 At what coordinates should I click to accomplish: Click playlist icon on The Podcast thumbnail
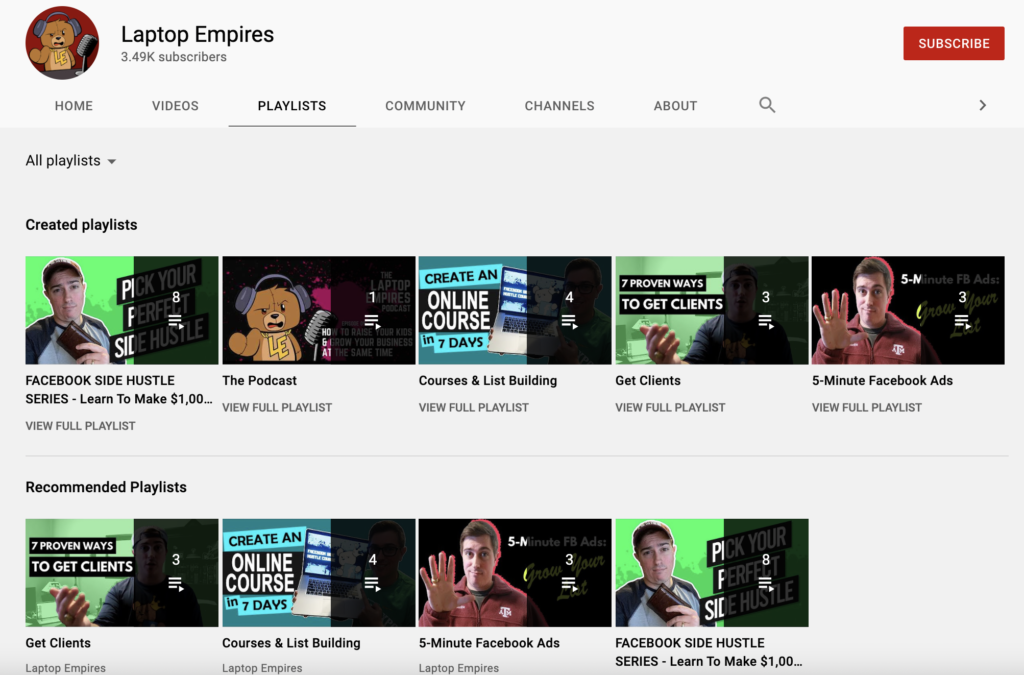[372, 321]
